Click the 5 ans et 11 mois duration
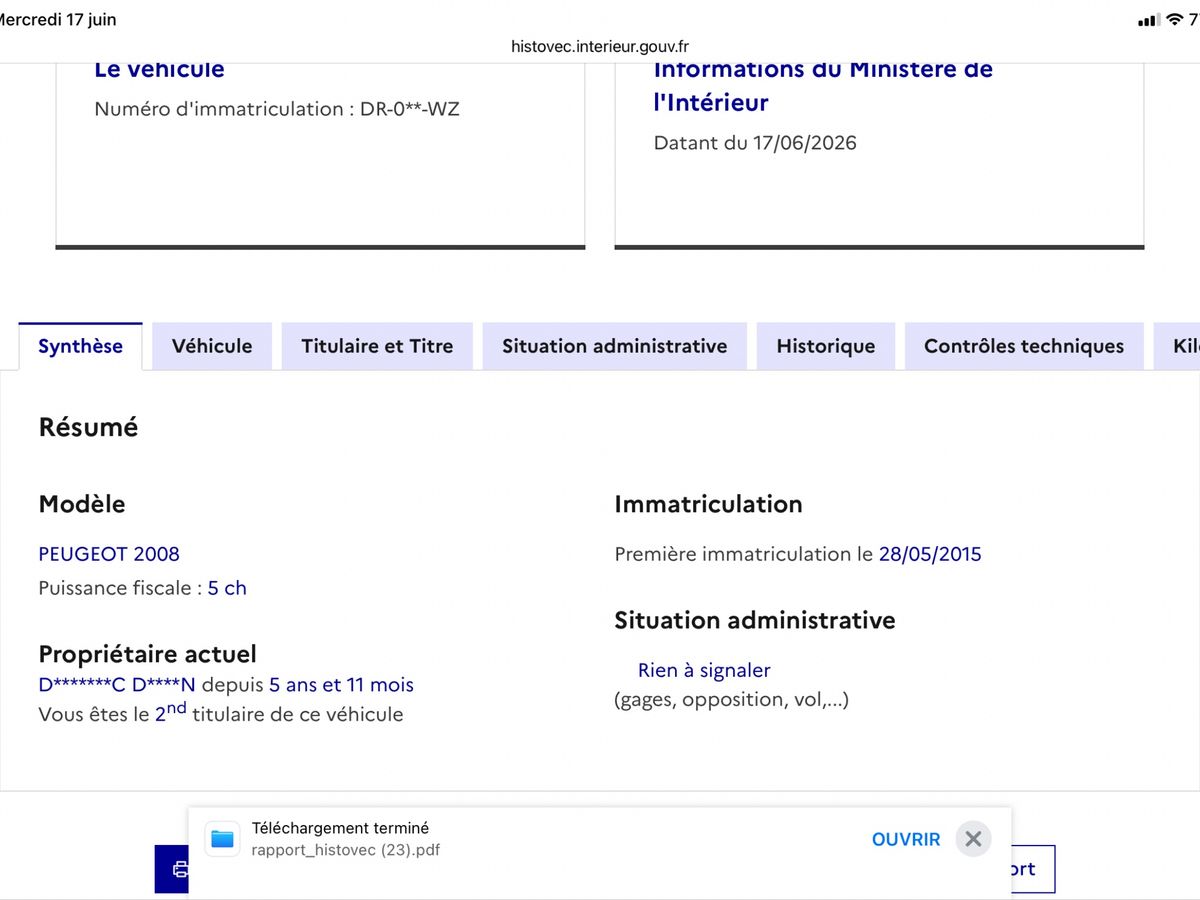The width and height of the screenshot is (1200, 900). point(341,685)
